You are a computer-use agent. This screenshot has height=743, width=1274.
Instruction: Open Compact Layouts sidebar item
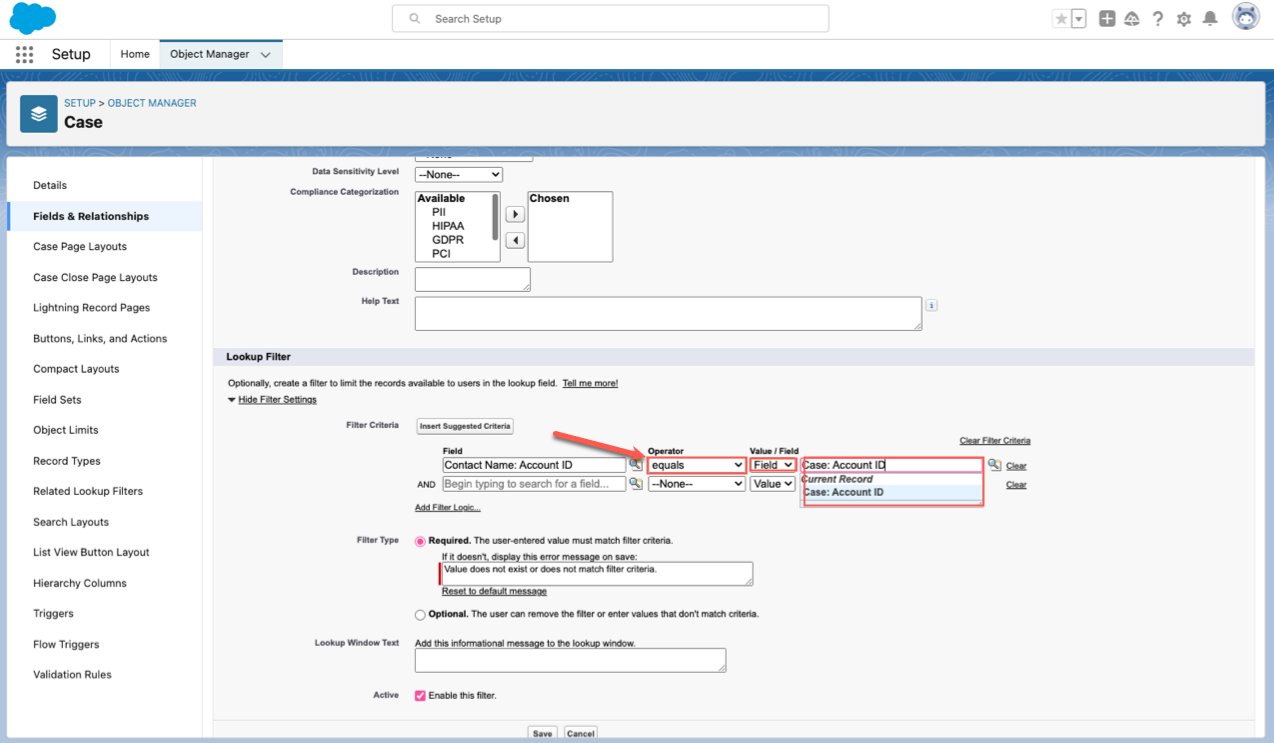[x=76, y=369]
